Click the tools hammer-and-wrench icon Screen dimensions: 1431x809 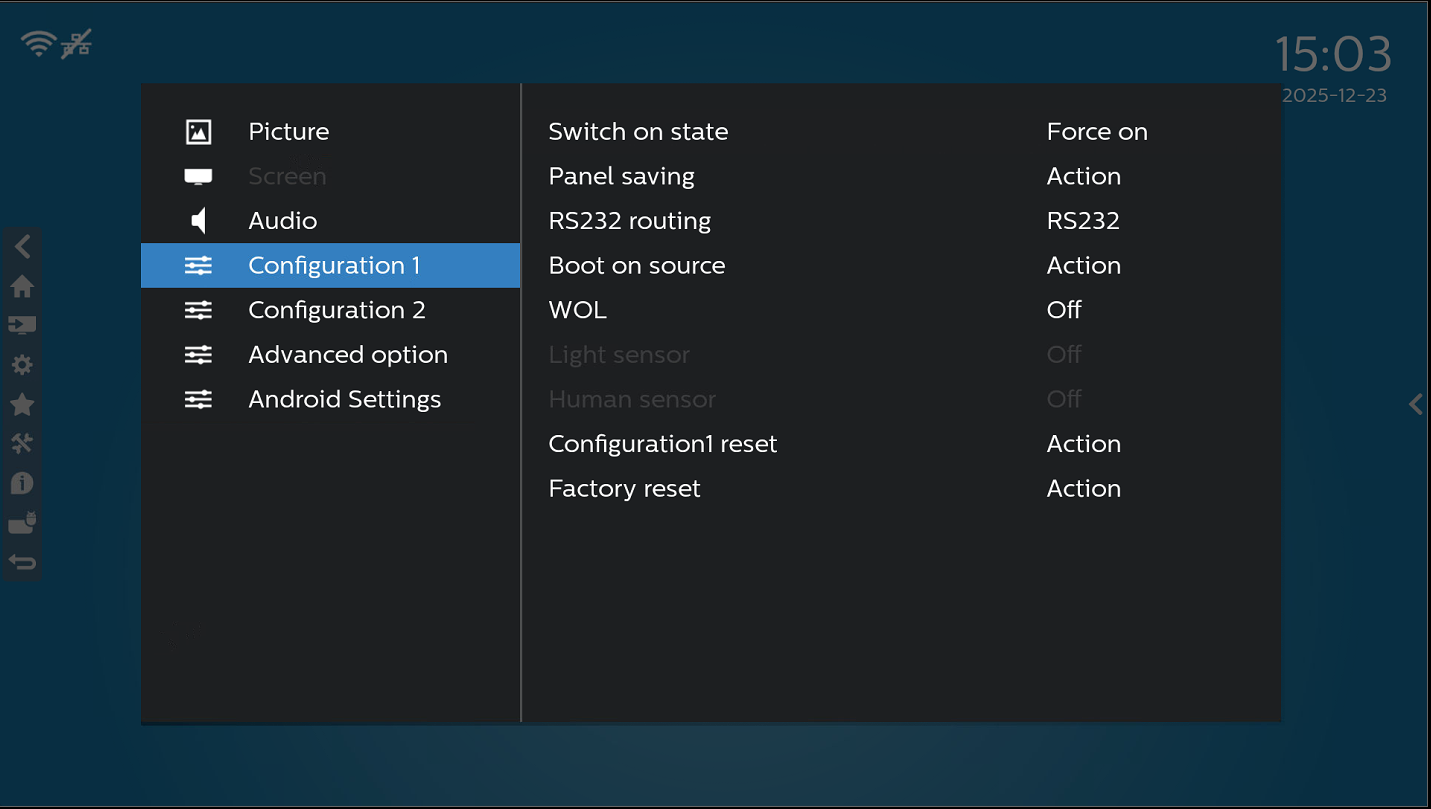22,444
